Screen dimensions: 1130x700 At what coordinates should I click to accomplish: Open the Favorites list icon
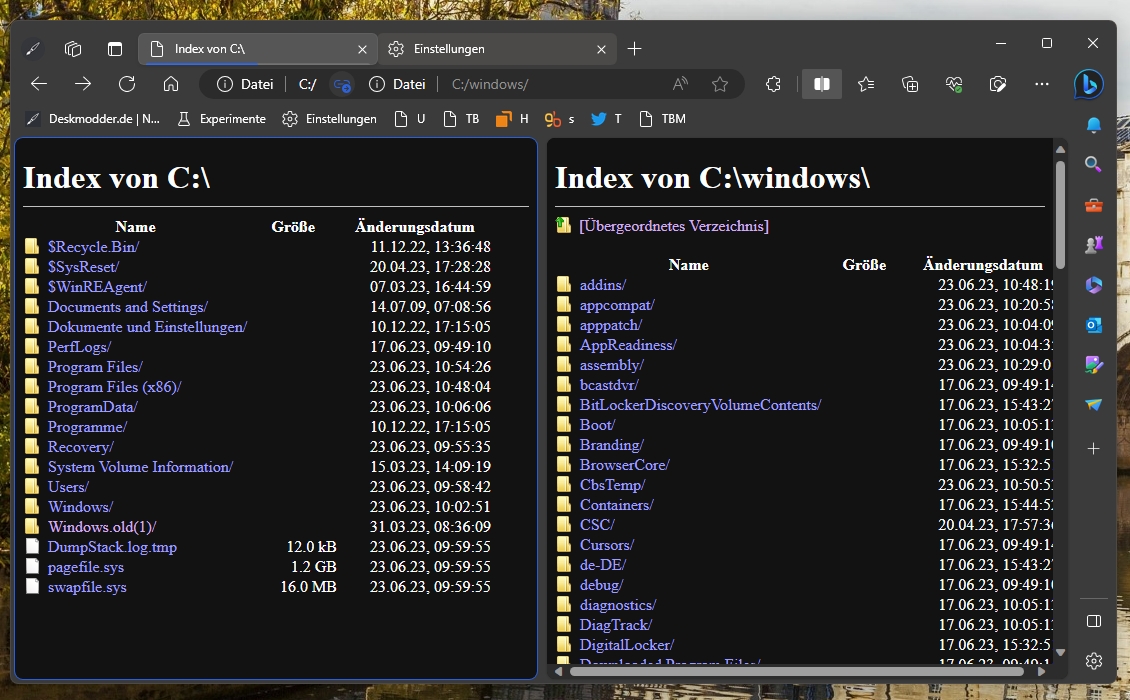(866, 84)
